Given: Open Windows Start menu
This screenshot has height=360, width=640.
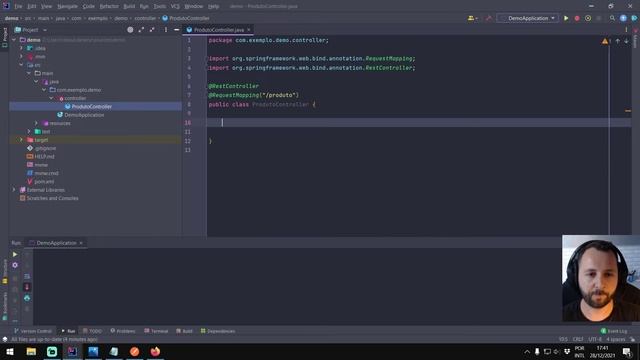Looking at the screenshot, I should [10, 351].
